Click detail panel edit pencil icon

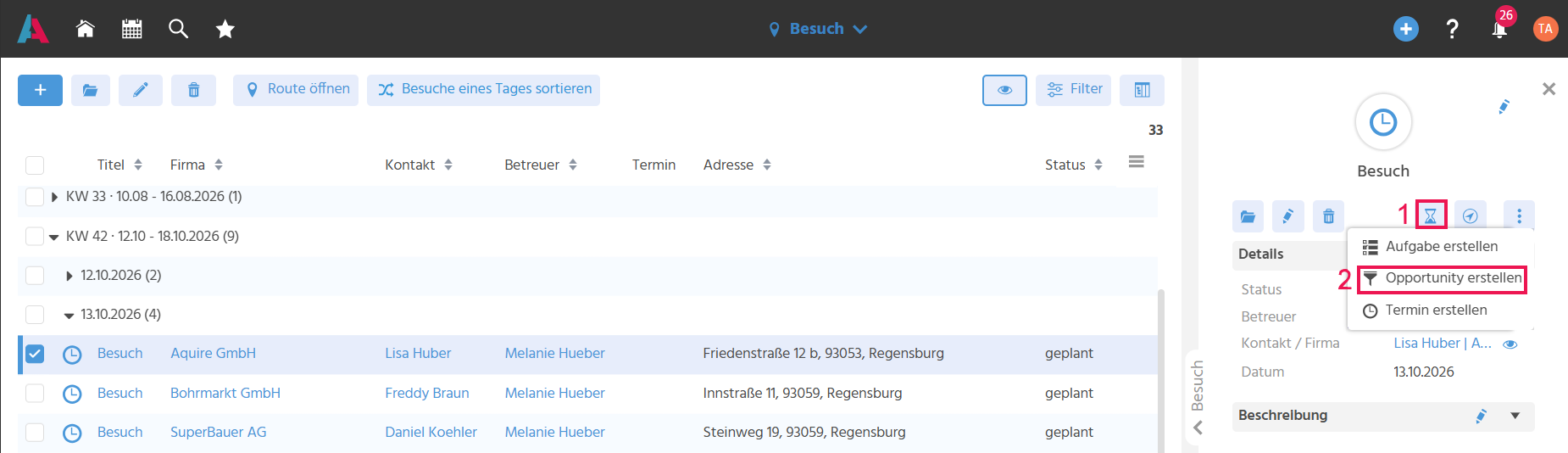click(x=1287, y=216)
